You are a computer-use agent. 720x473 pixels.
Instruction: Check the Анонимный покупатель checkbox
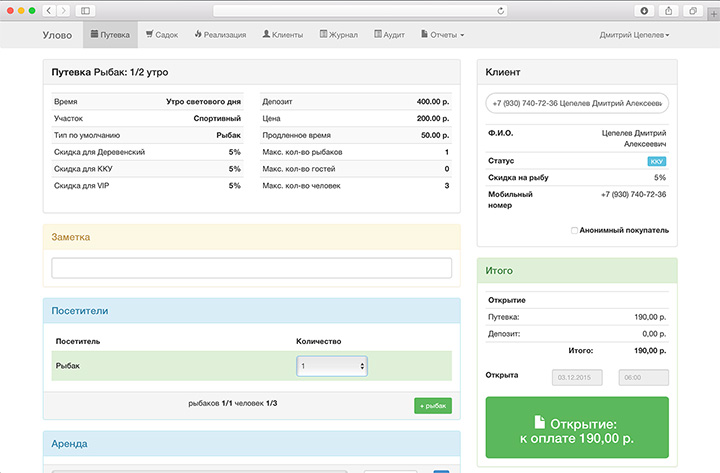(574, 230)
